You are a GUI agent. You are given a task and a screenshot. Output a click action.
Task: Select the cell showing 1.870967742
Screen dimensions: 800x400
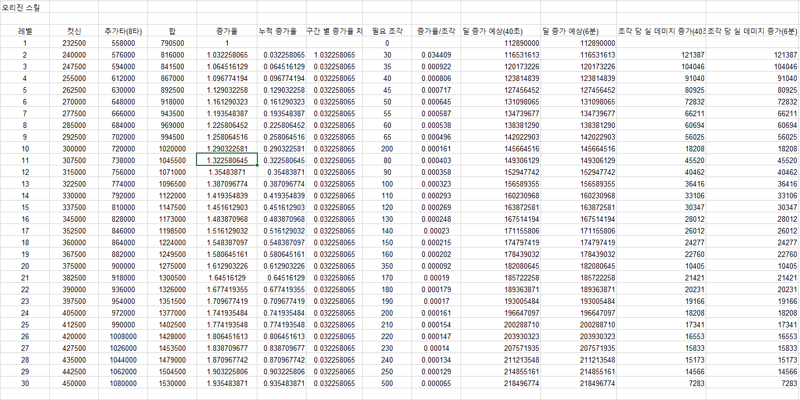(227, 360)
